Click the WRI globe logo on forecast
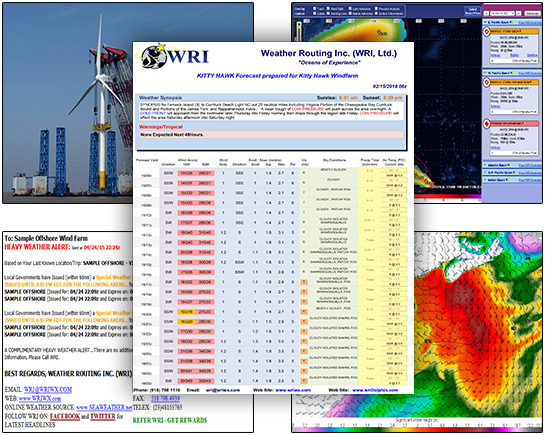This screenshot has width=545, height=435. tap(154, 56)
